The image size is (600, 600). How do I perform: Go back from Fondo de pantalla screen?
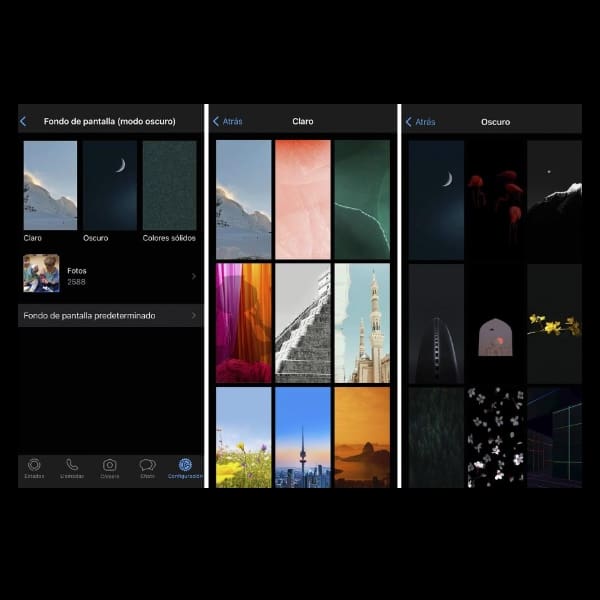point(23,121)
